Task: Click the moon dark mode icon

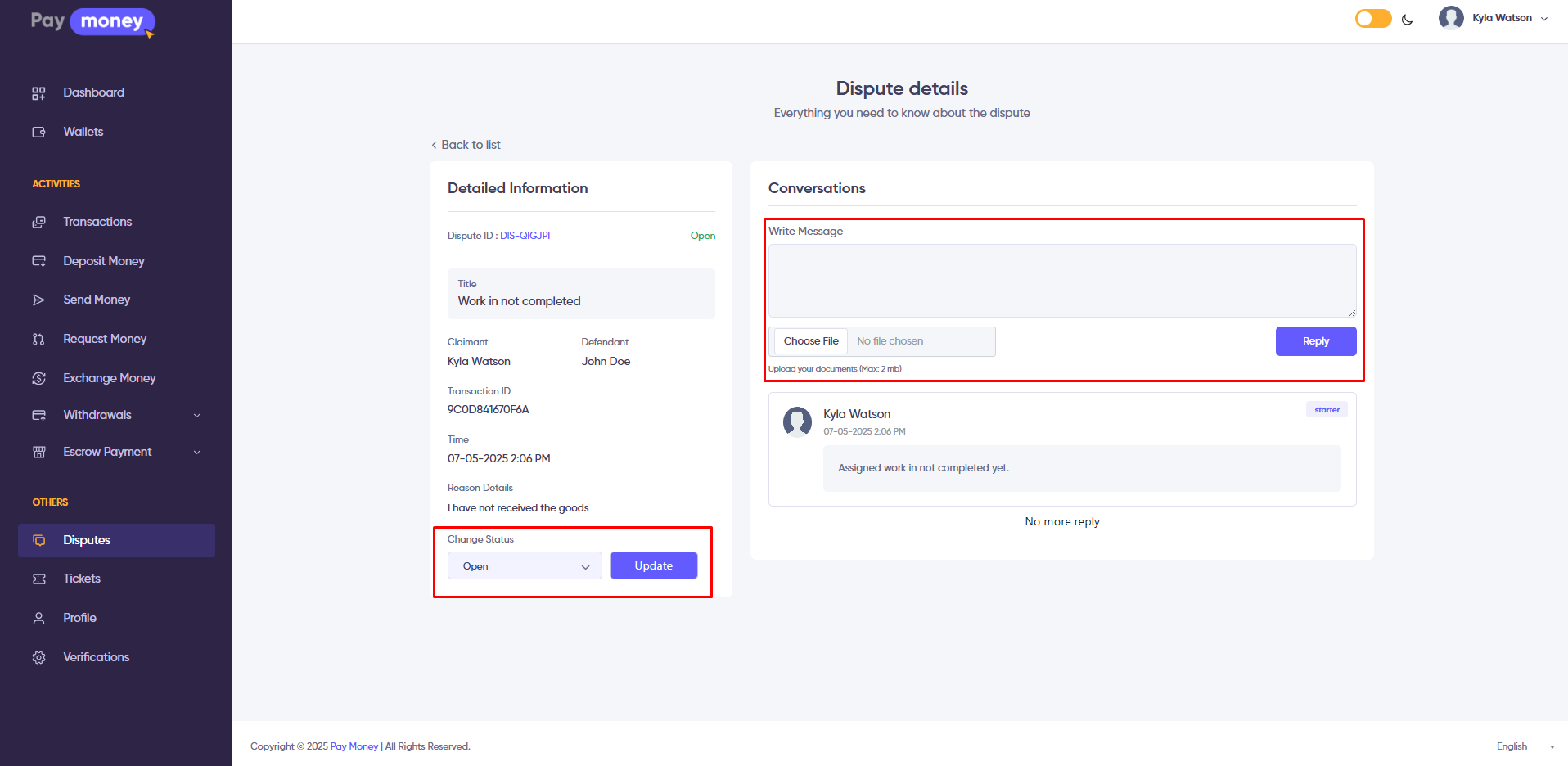Action: coord(1408,20)
